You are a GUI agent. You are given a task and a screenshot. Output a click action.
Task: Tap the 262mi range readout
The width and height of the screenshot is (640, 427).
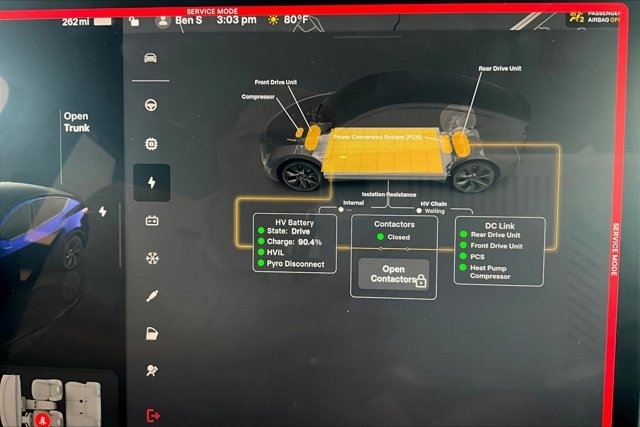pos(76,22)
